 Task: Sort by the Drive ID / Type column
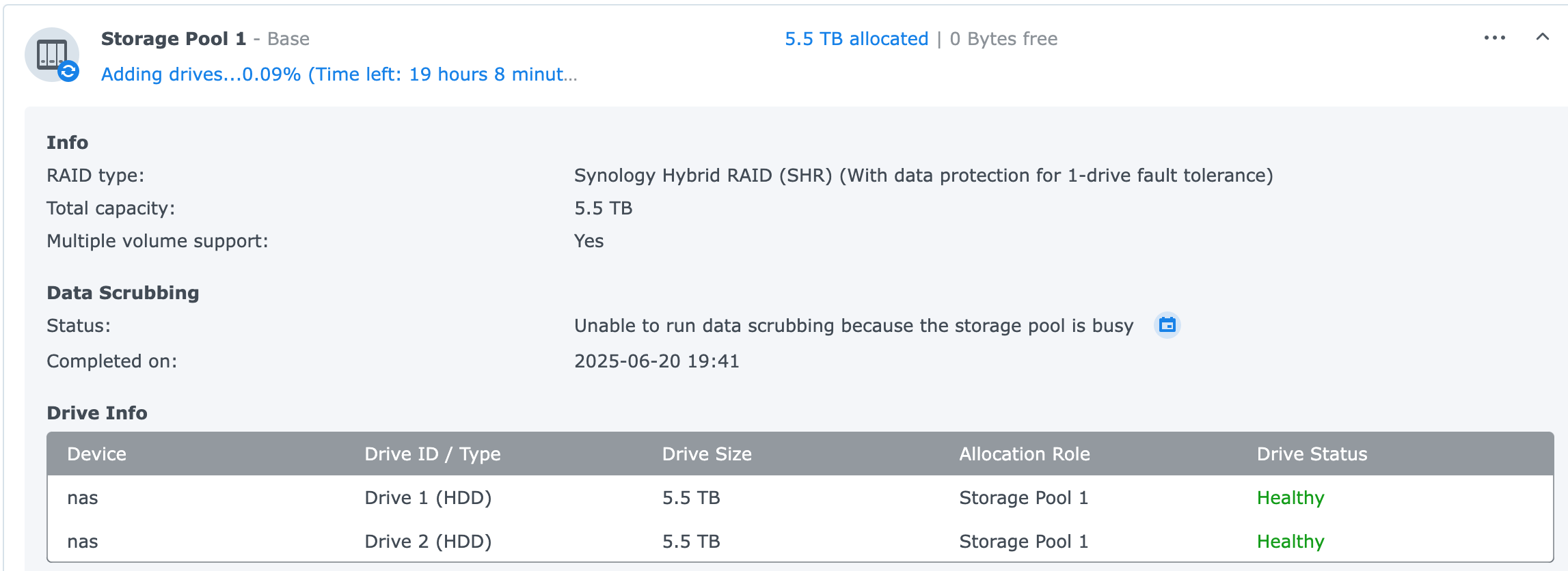tap(433, 454)
